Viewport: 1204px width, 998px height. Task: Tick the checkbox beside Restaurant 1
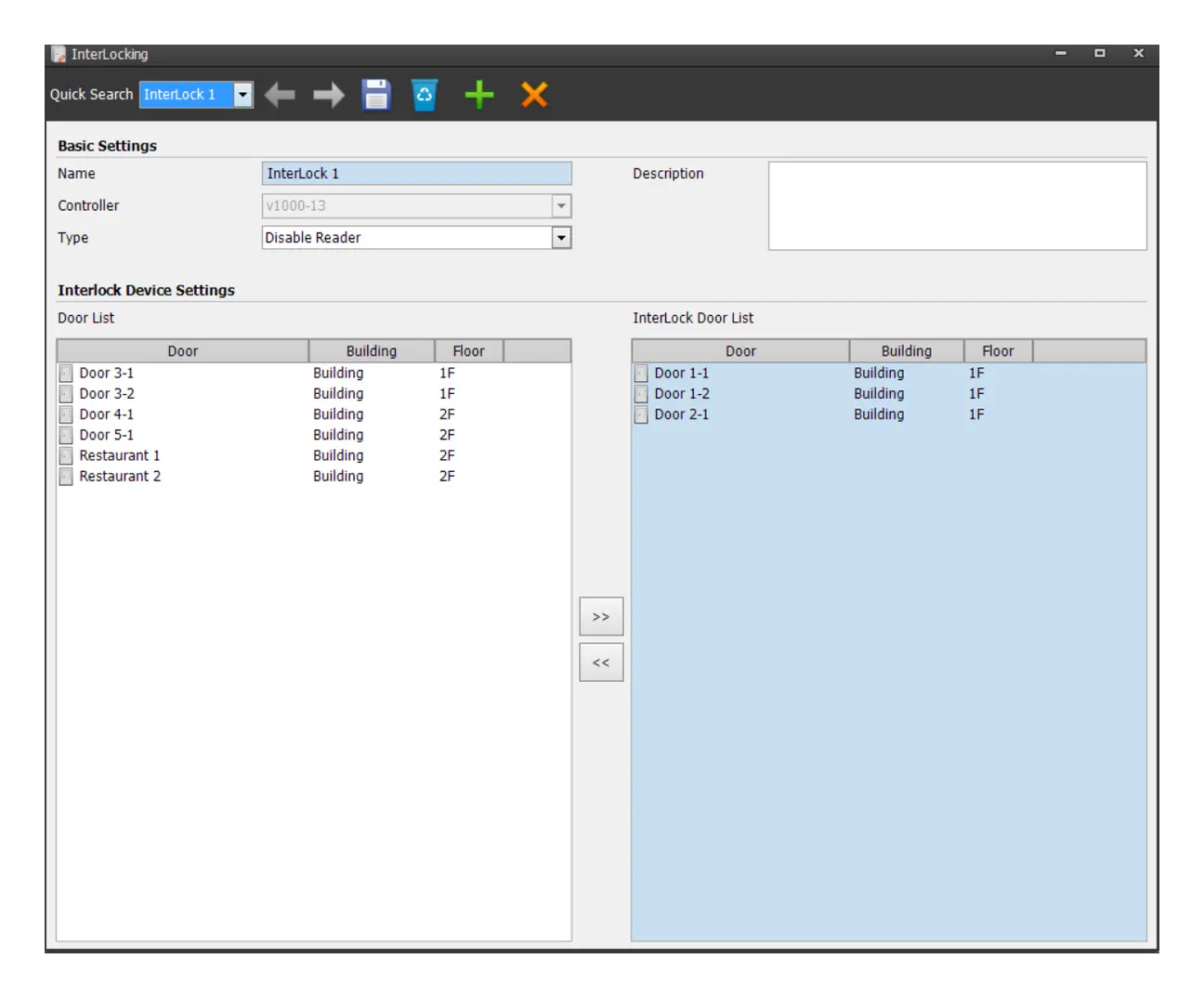click(66, 455)
